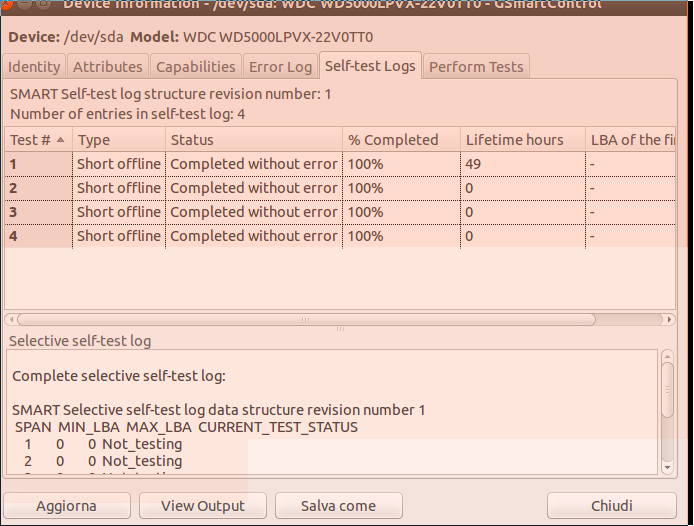This screenshot has width=694, height=526.
Task: Open View Output
Action: pyautogui.click(x=203, y=506)
